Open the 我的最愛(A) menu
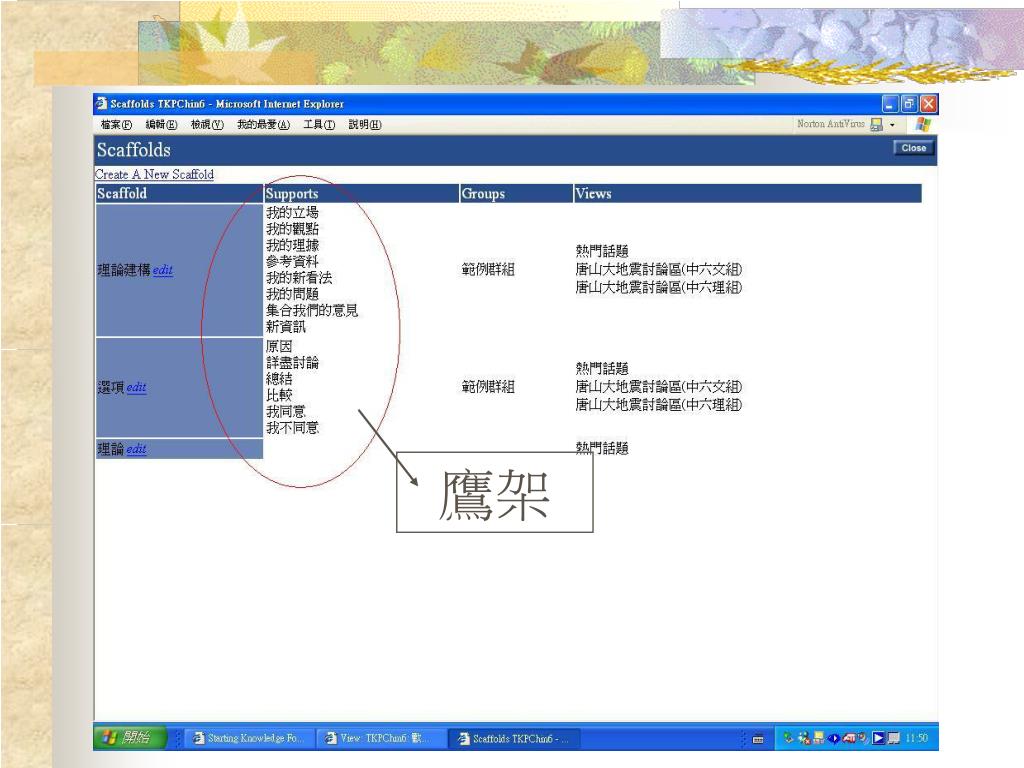Viewport: 1024px width, 768px height. pyautogui.click(x=263, y=124)
